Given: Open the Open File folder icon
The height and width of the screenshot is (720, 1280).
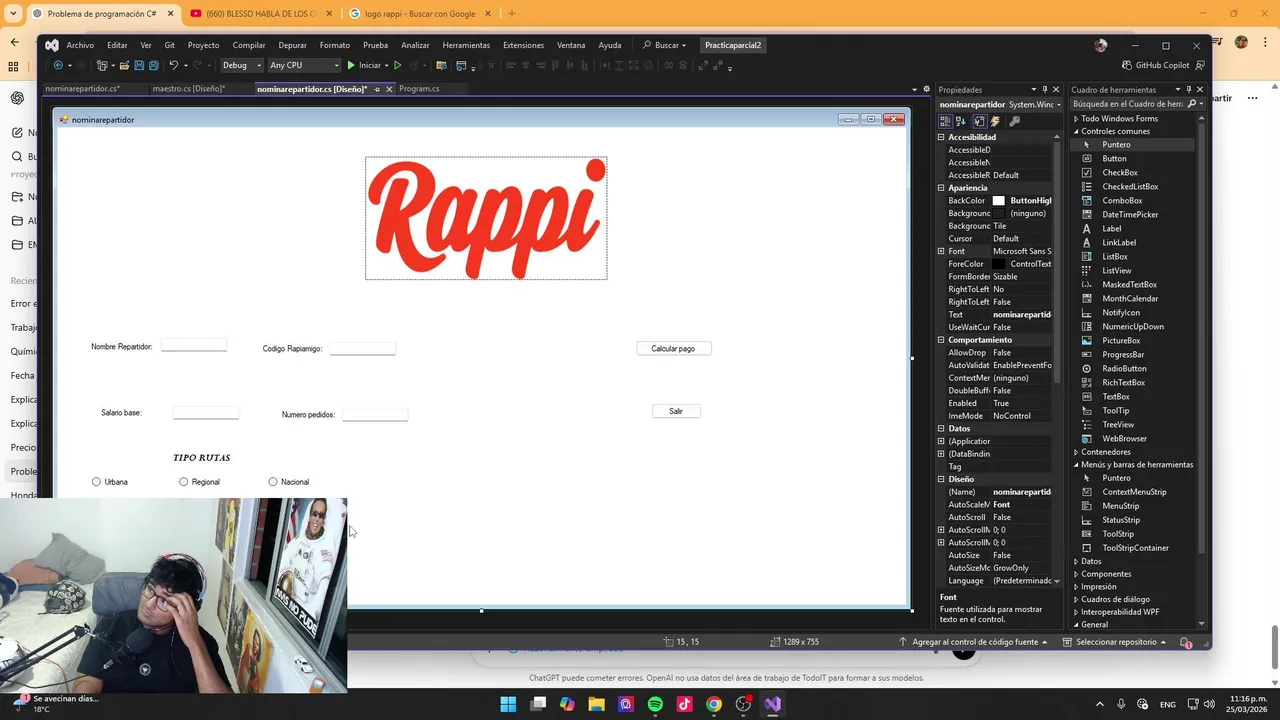Looking at the screenshot, I should (124, 65).
